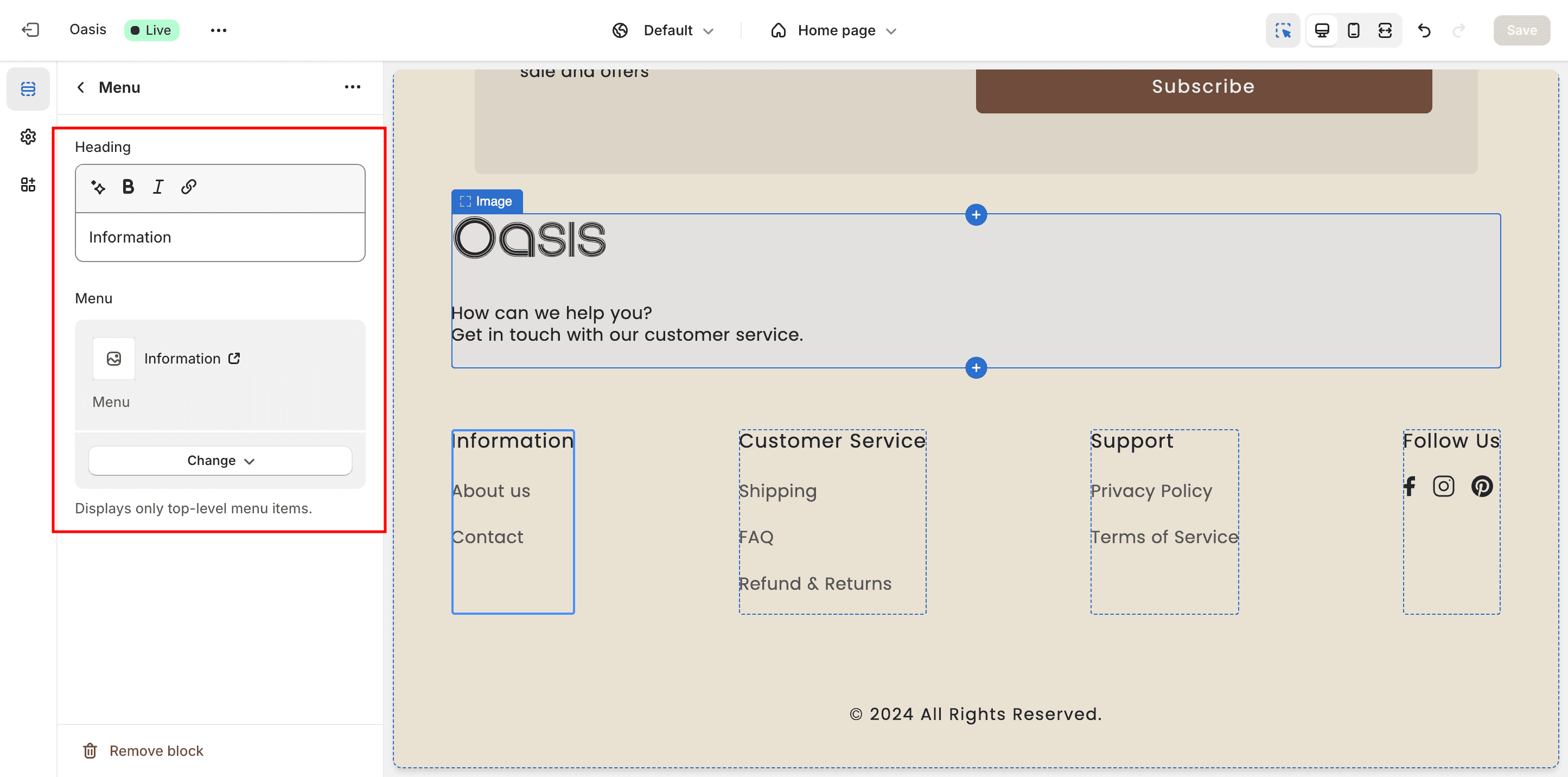Switch to mobile preview
This screenshot has height=777, width=1568.
tap(1353, 30)
